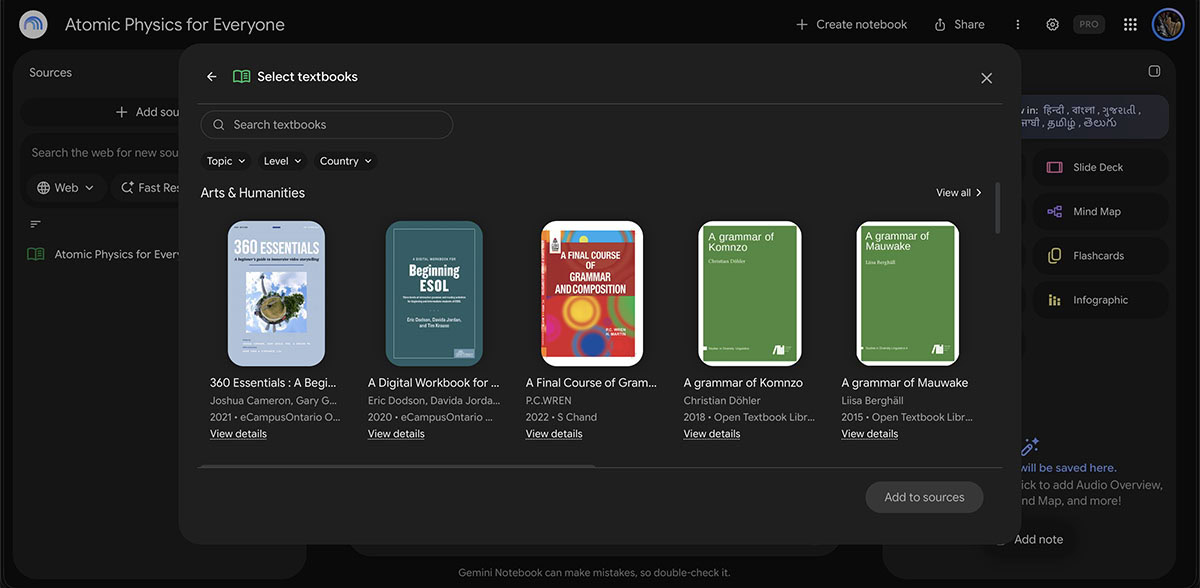Click the Gemini Notebook logo icon
Screen dimensions: 1200x588
[x=33, y=24]
